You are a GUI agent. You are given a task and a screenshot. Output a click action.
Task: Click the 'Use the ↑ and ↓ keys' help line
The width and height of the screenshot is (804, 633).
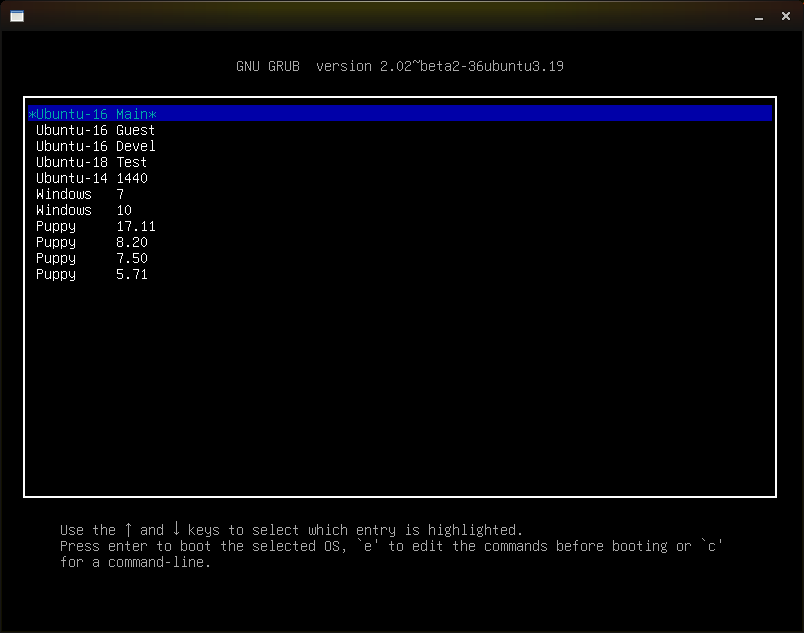(291, 529)
